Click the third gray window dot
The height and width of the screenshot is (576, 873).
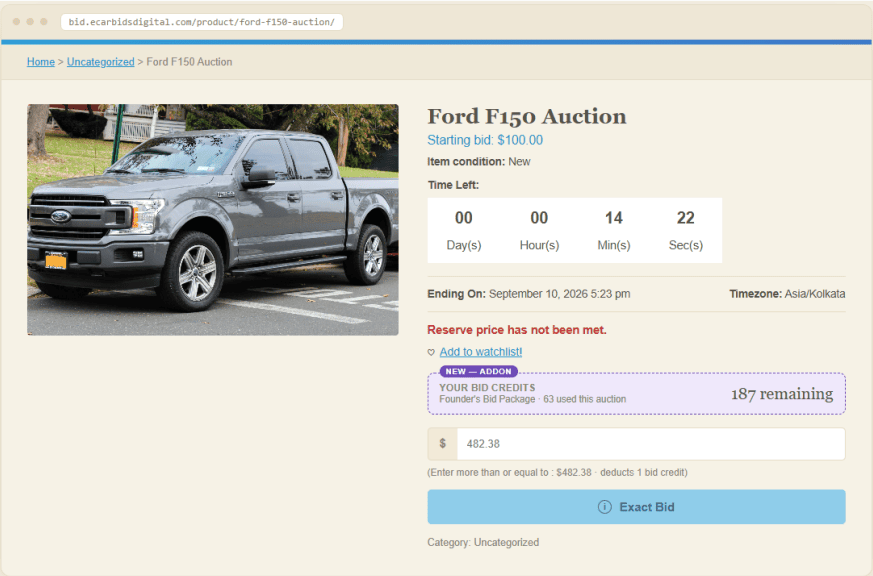click(44, 22)
